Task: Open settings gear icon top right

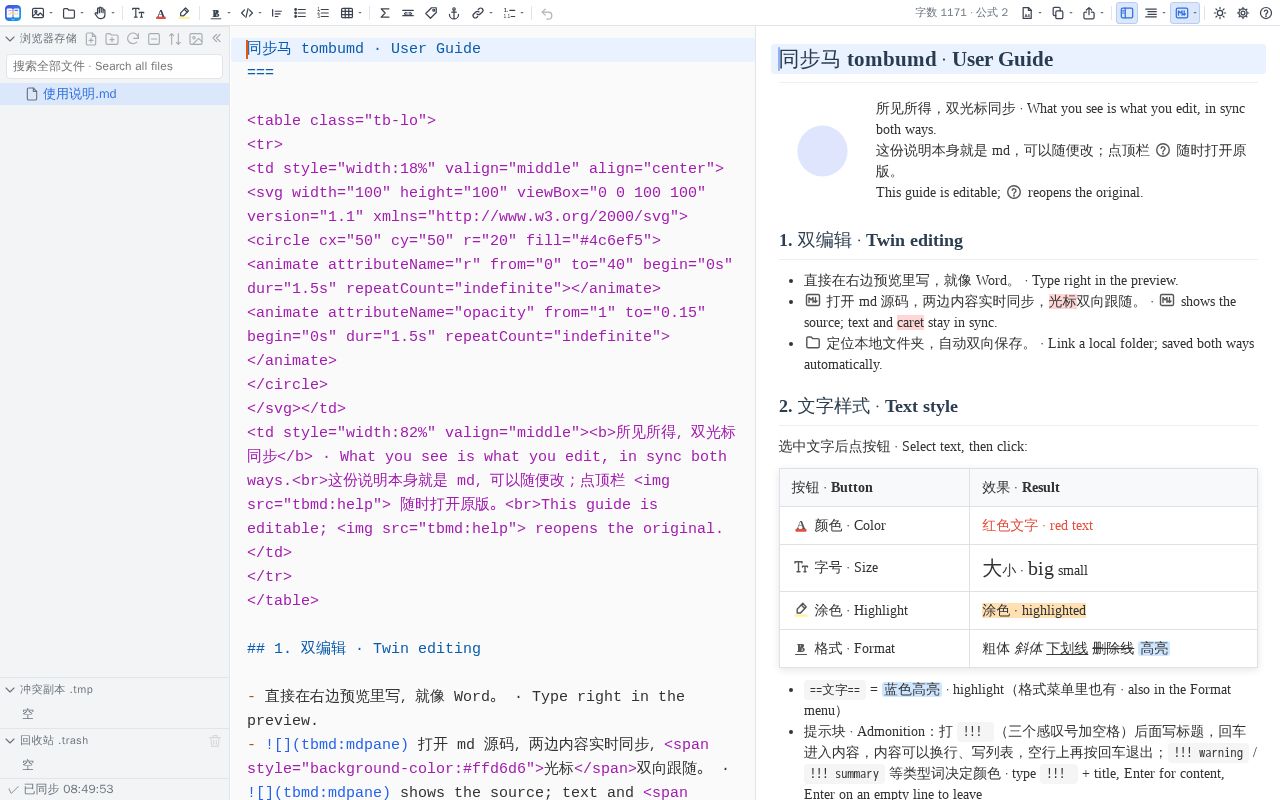Action: pyautogui.click(x=1243, y=13)
